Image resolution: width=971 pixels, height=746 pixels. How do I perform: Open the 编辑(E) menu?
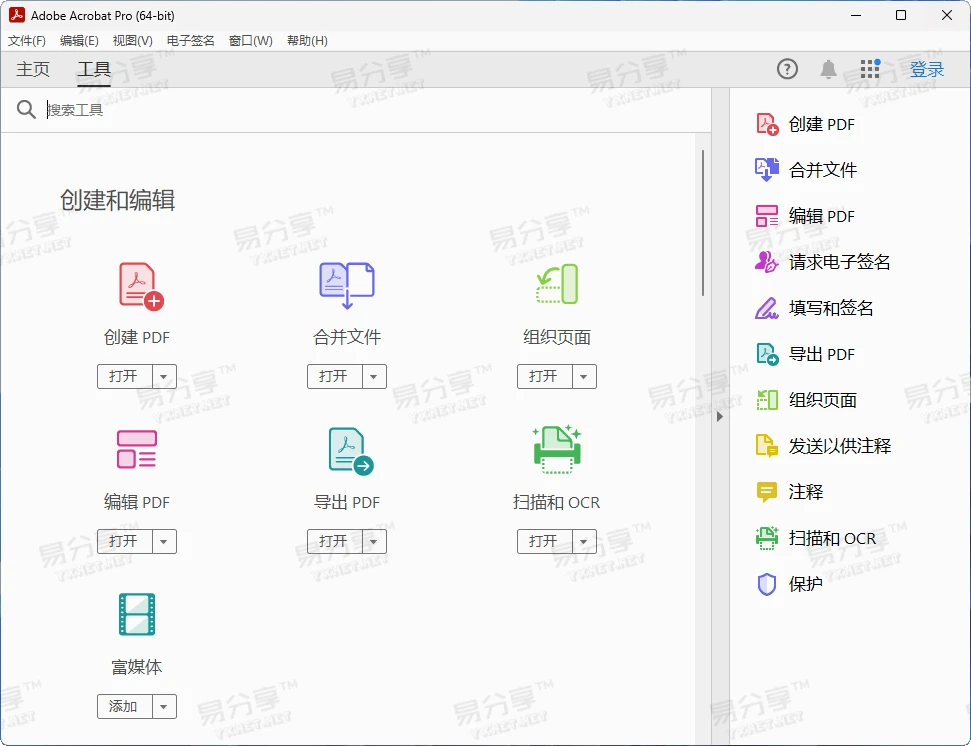[x=79, y=41]
